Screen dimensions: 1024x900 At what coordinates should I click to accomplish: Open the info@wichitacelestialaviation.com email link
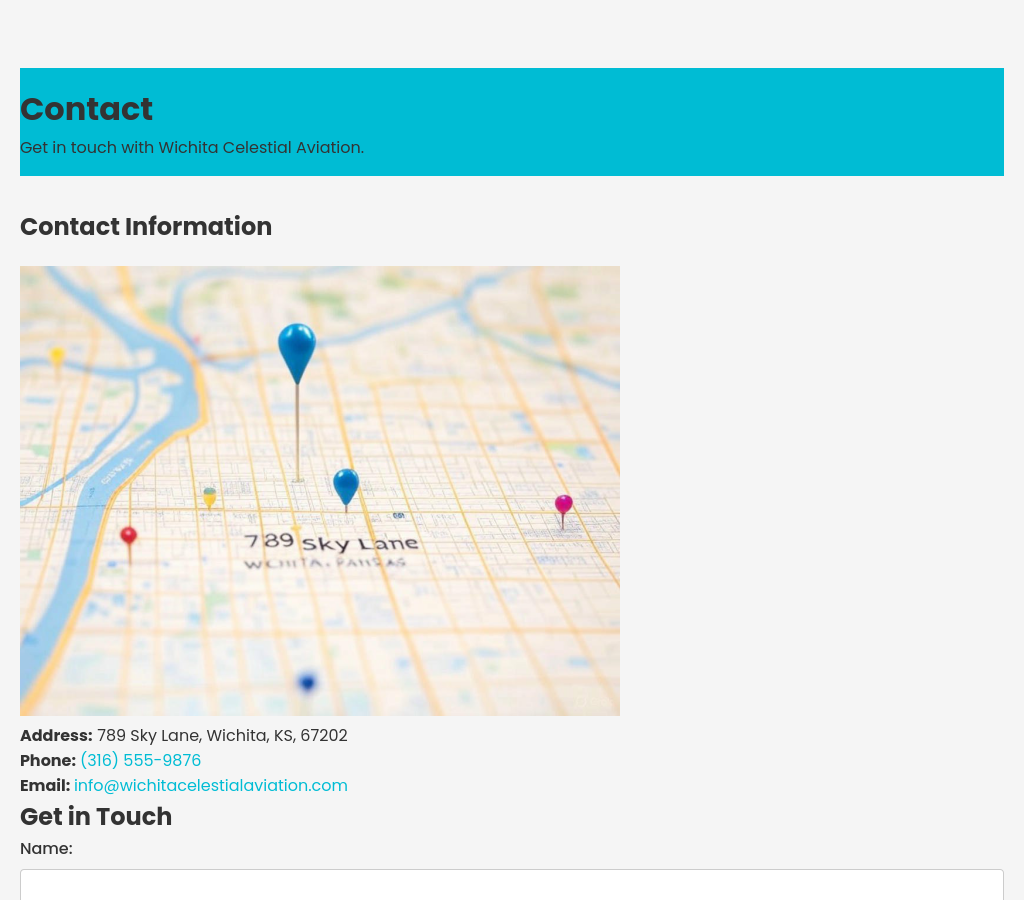tap(211, 786)
